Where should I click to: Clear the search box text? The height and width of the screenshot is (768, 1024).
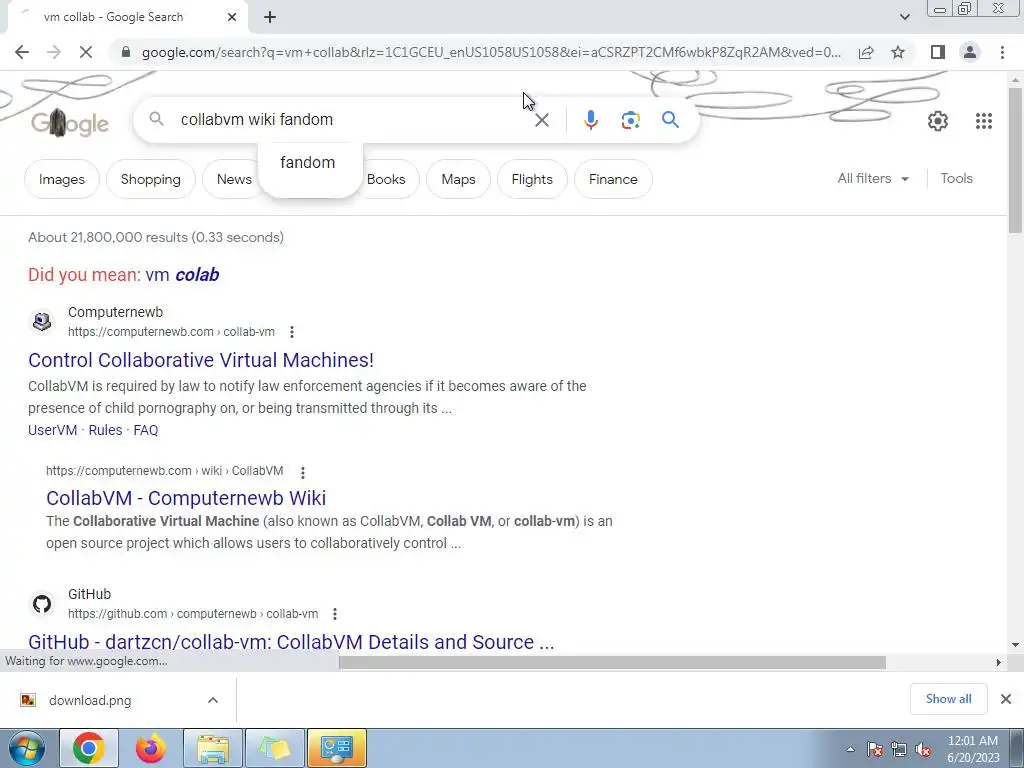[541, 120]
